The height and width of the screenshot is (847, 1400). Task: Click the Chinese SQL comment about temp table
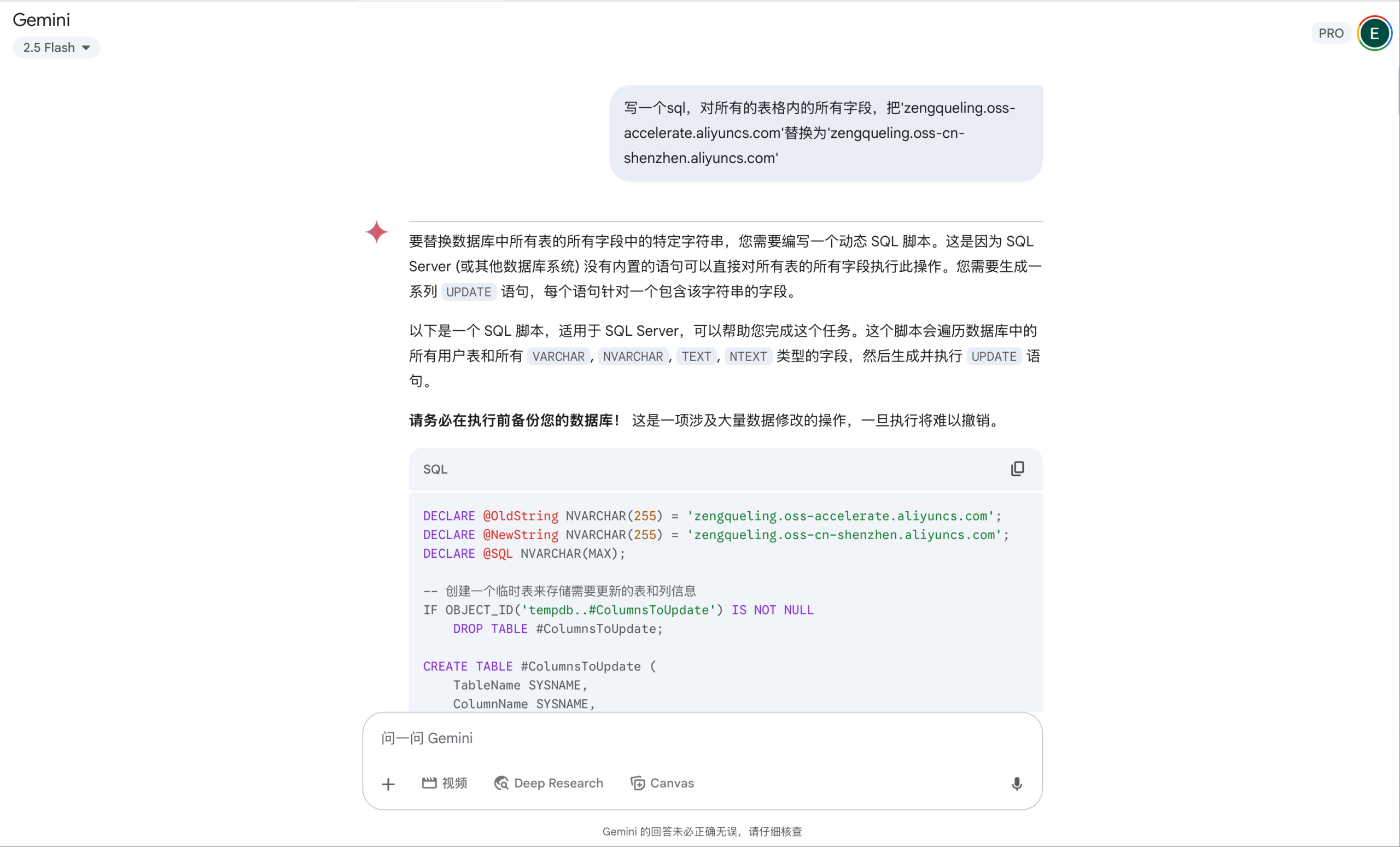[x=559, y=591]
